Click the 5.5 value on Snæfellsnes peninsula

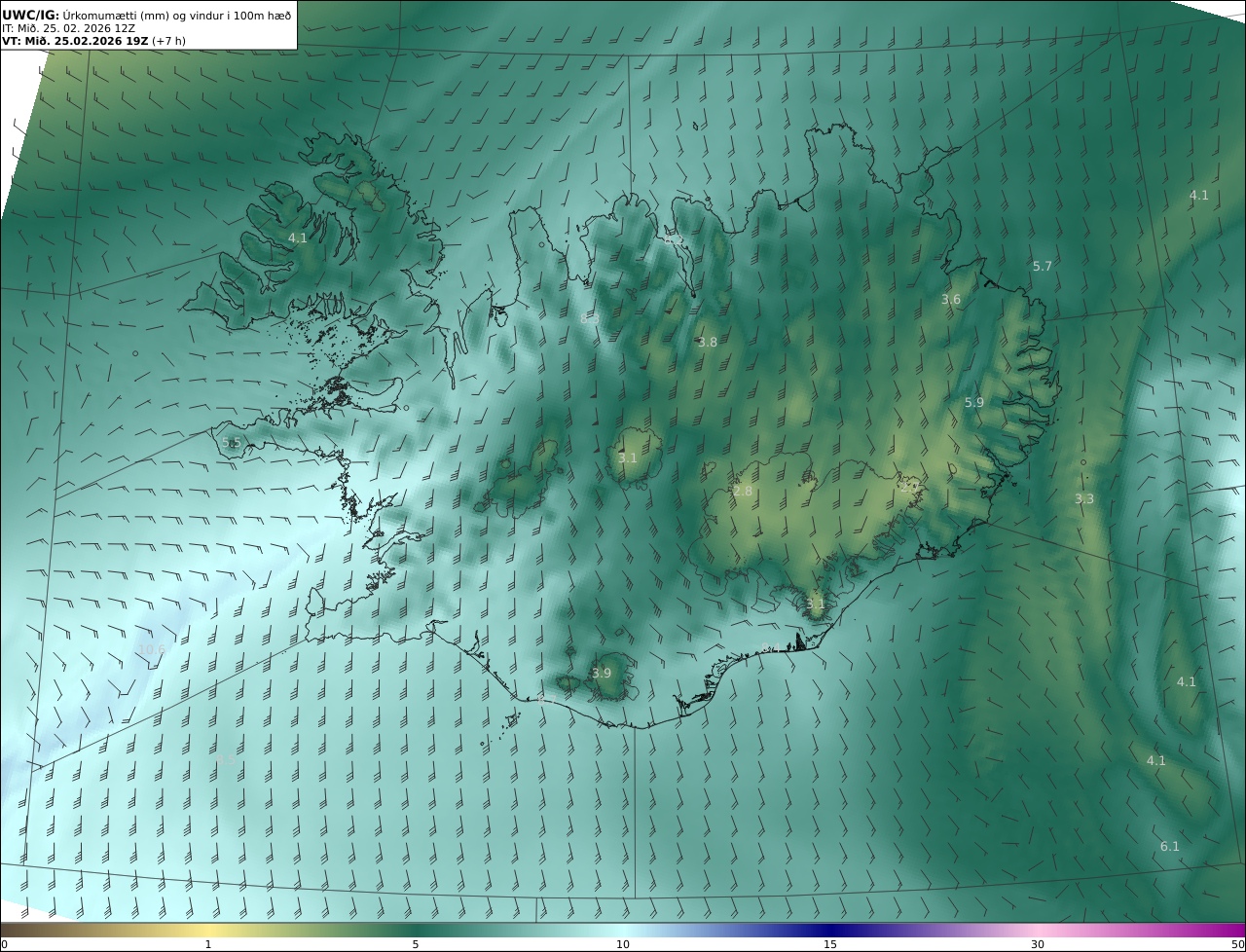click(231, 442)
